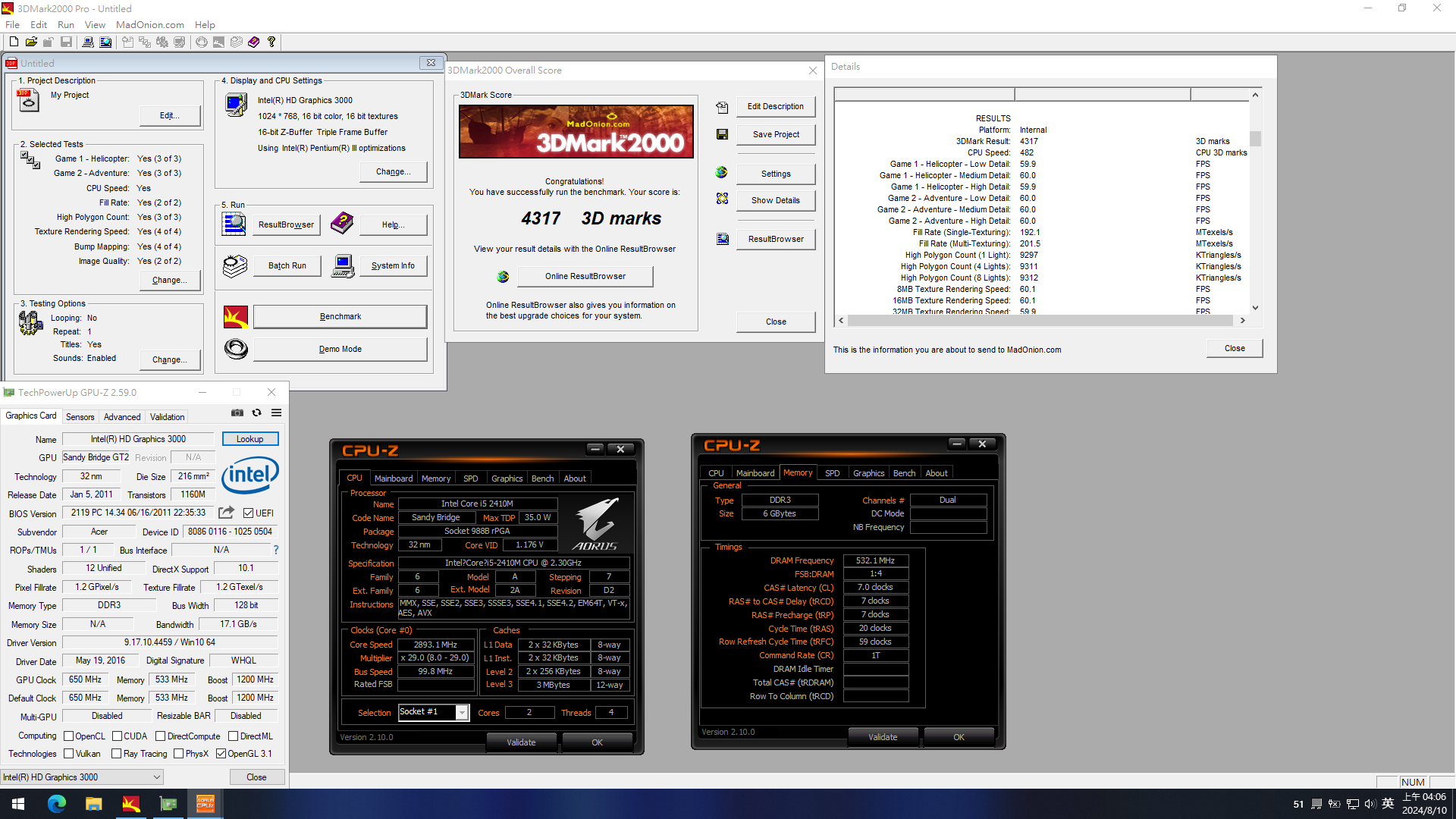This screenshot has height=819, width=1456.
Task: Click GPU-Z refresh icon
Action: (256, 413)
